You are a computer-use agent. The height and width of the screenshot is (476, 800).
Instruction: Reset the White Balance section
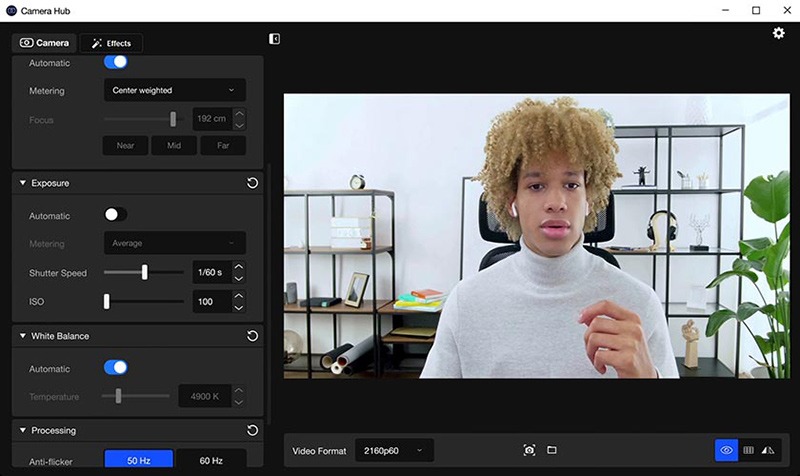[252, 337]
